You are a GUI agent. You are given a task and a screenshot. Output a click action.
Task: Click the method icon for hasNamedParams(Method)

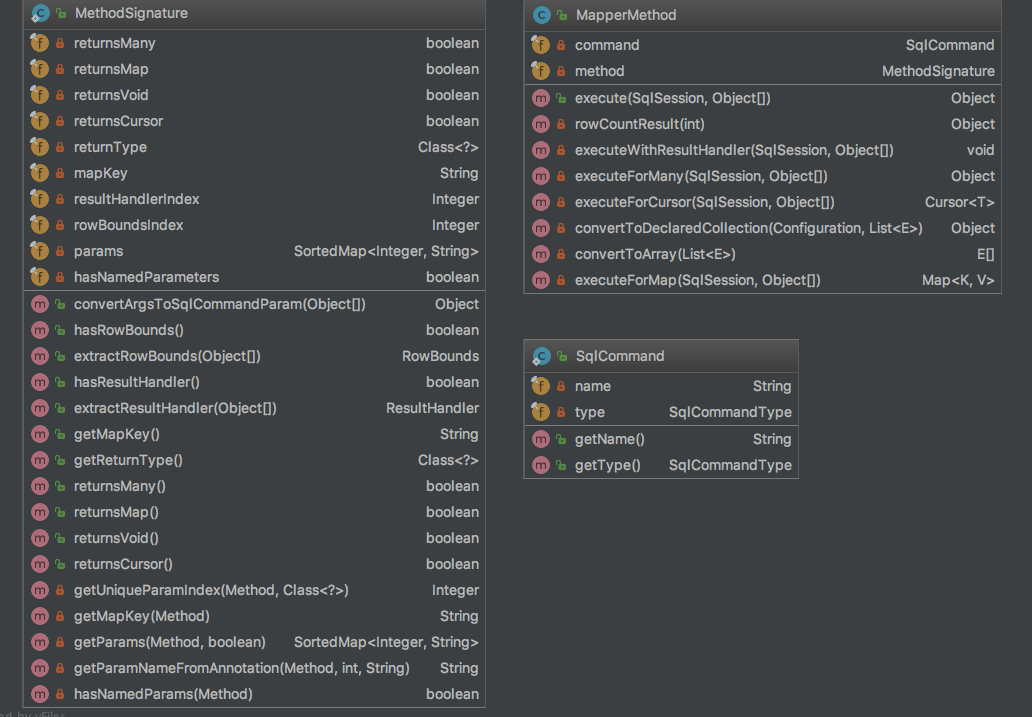tap(40, 695)
